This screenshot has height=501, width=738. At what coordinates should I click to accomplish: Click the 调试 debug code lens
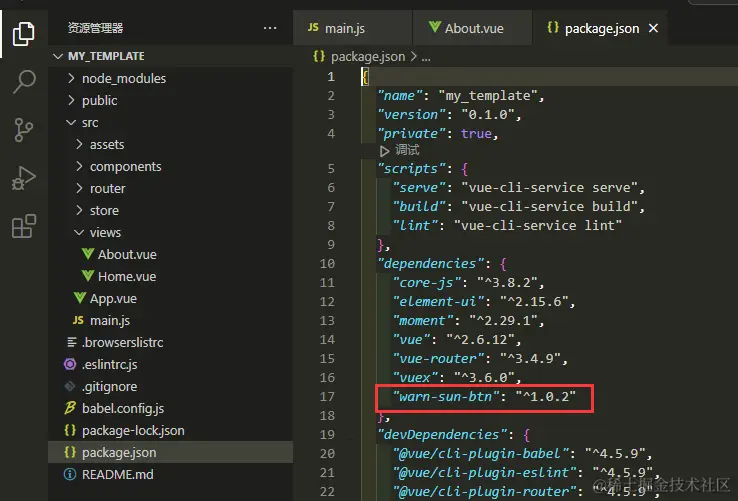[x=400, y=150]
